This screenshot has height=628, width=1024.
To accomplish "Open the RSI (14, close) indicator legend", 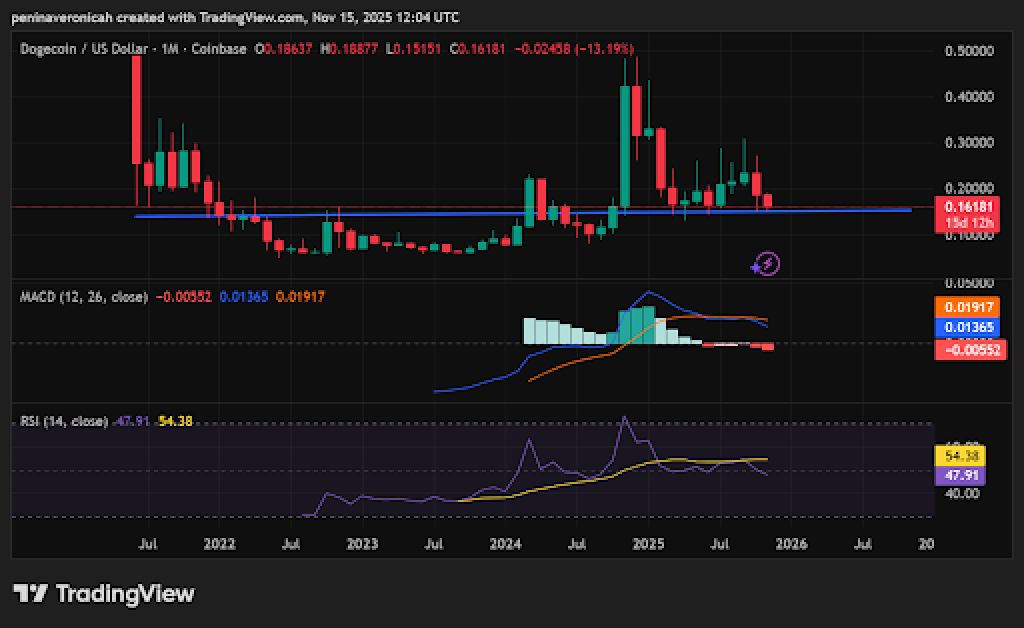I will pyautogui.click(x=64, y=421).
